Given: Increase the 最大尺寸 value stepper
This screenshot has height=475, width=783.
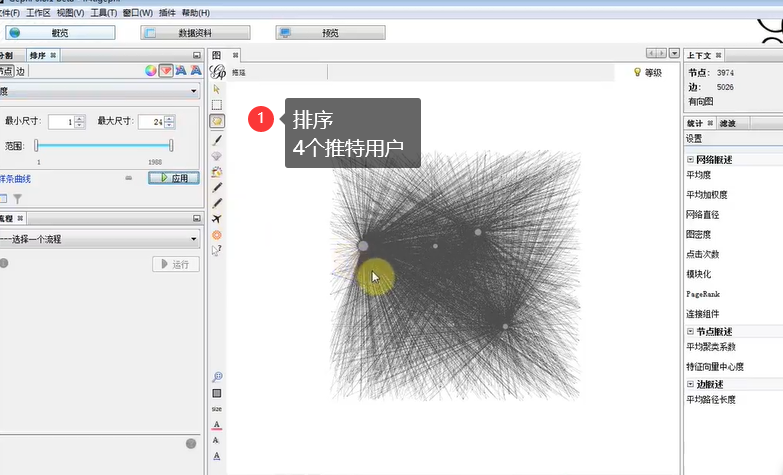Looking at the screenshot, I should click(169, 118).
